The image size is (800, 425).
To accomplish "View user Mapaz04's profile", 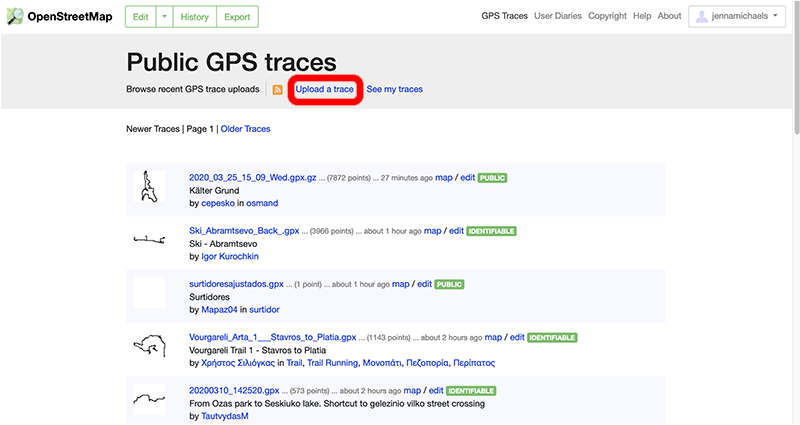I will tap(219, 309).
